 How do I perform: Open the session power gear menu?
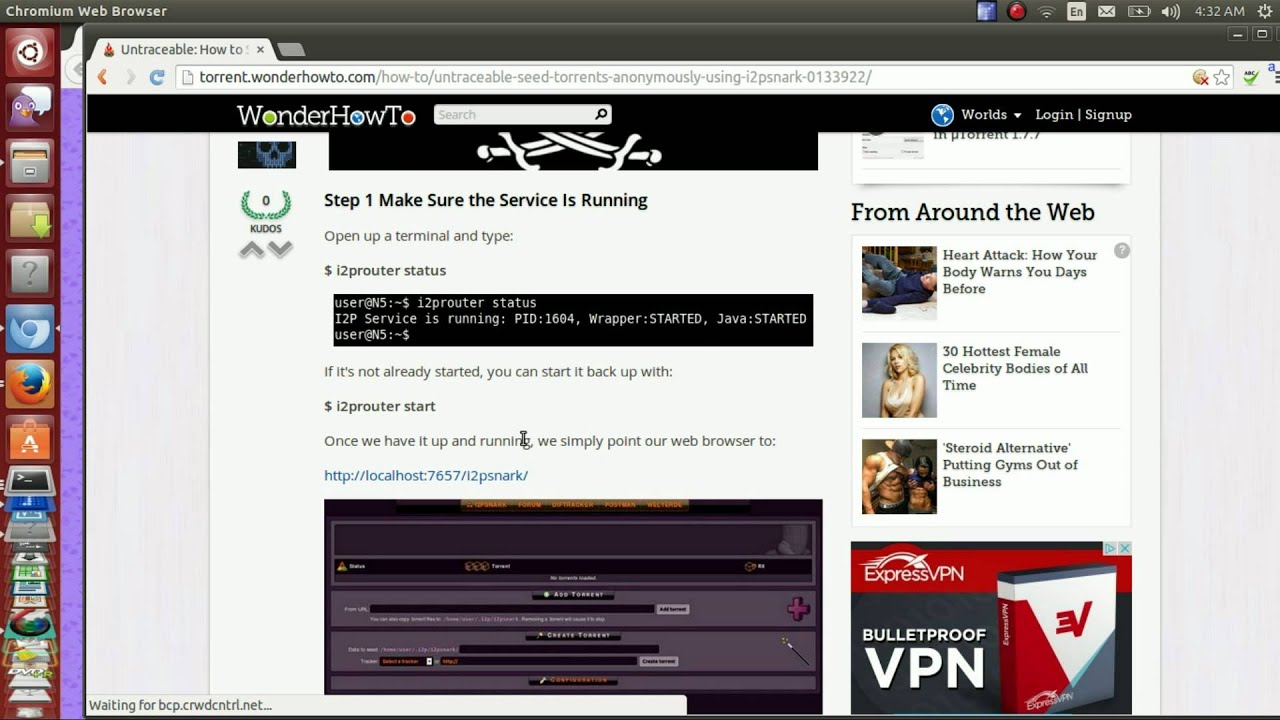click(1264, 12)
